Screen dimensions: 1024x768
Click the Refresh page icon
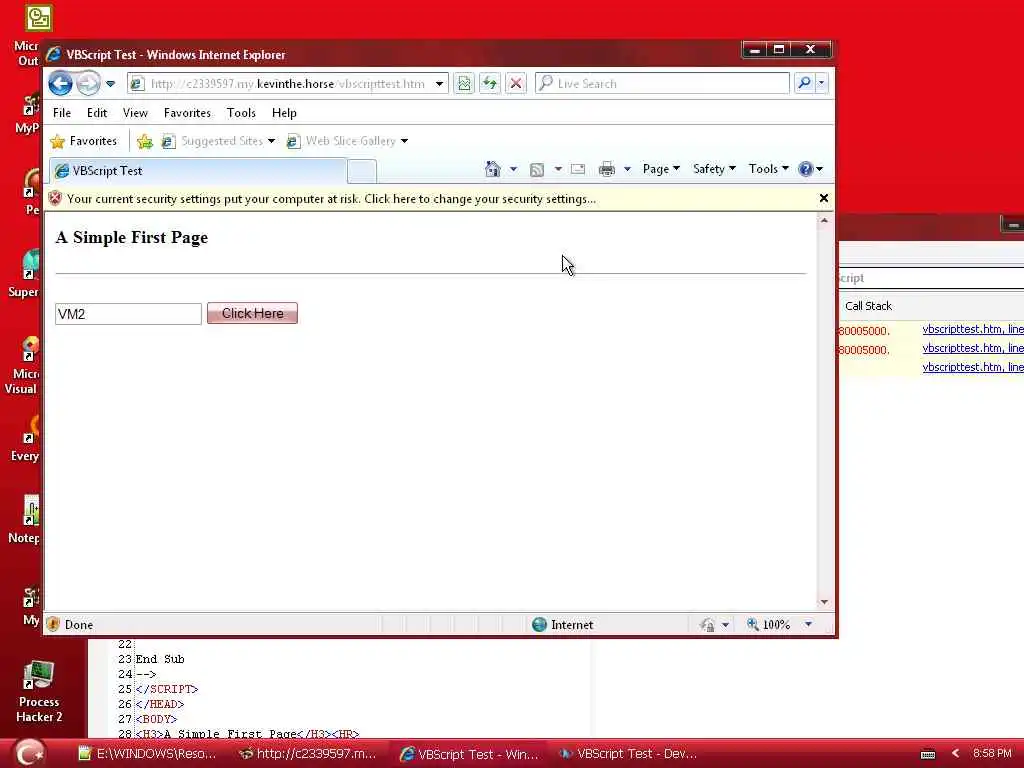coord(490,84)
